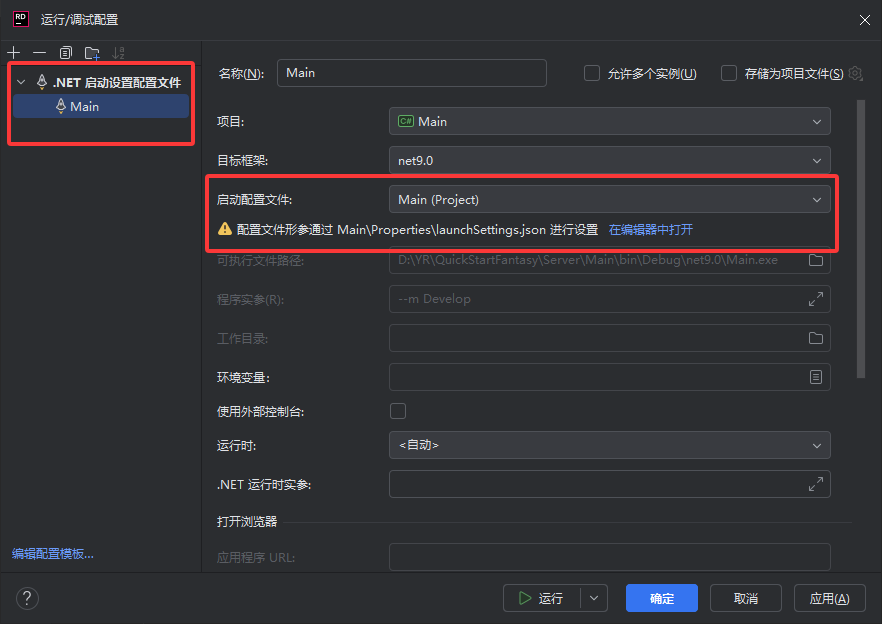Click the expand icon in .NET 运行时实参 field
The image size is (882, 624).
click(x=816, y=484)
